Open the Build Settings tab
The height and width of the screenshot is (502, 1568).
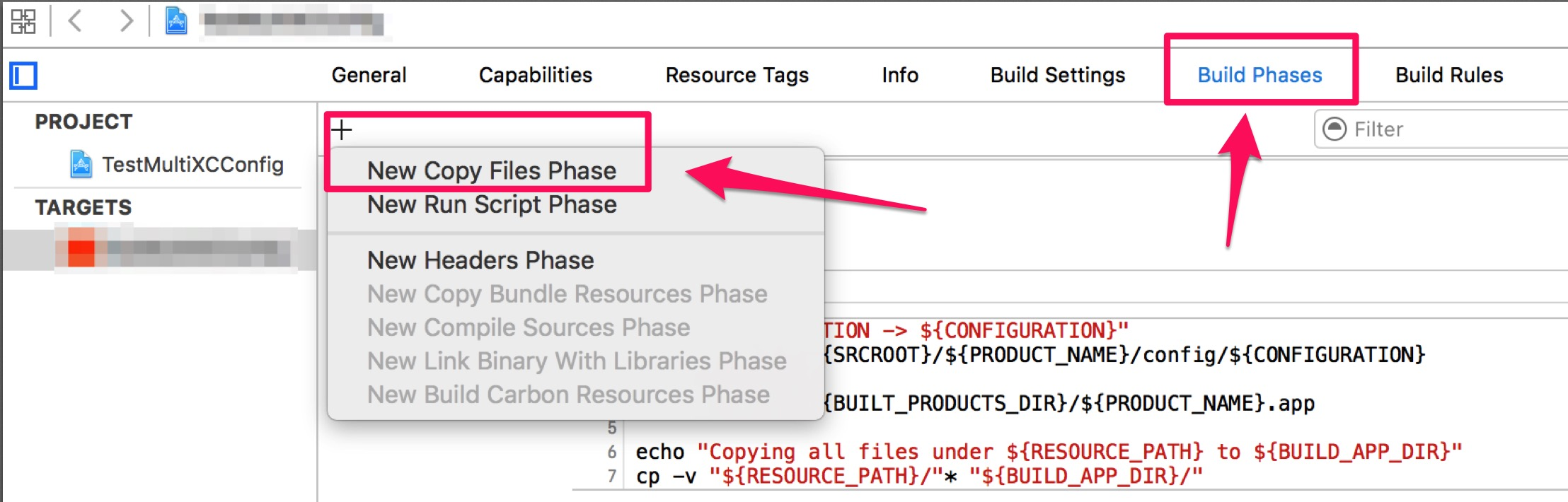click(x=1057, y=75)
